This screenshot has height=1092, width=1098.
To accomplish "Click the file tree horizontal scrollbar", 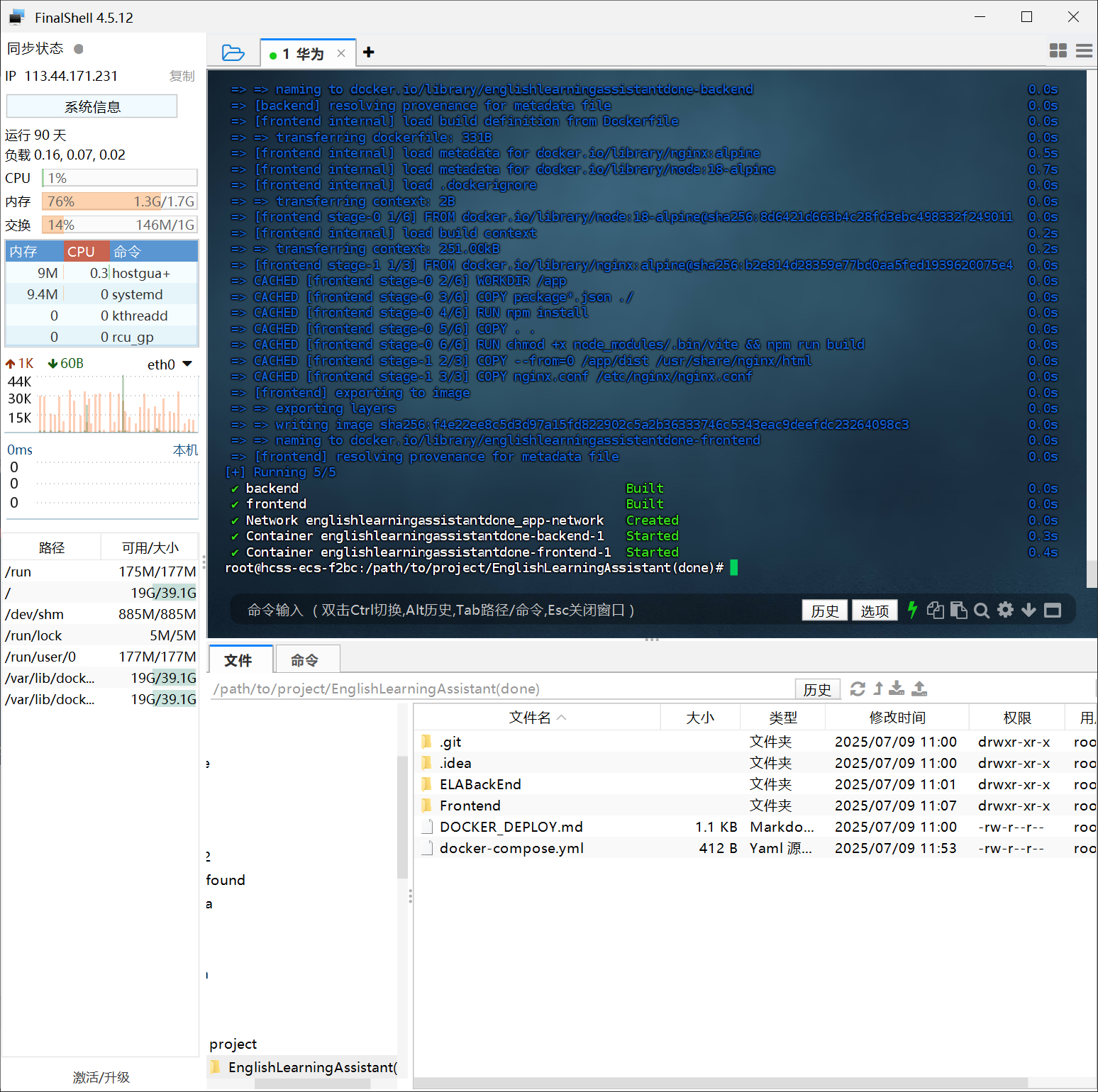I will tap(312, 1083).
